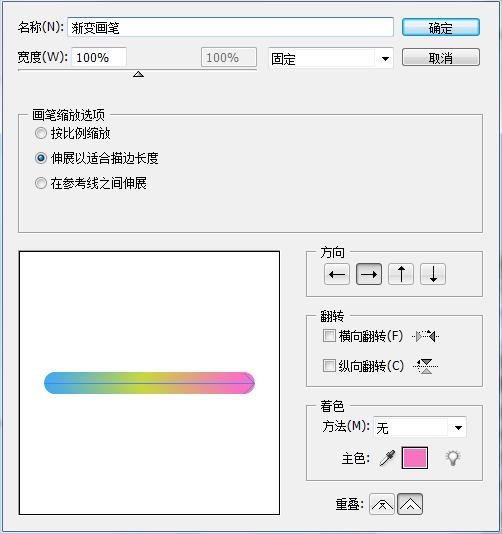The width and height of the screenshot is (502, 534).
Task: Open the 固定 width type dropdown
Action: (x=331, y=59)
